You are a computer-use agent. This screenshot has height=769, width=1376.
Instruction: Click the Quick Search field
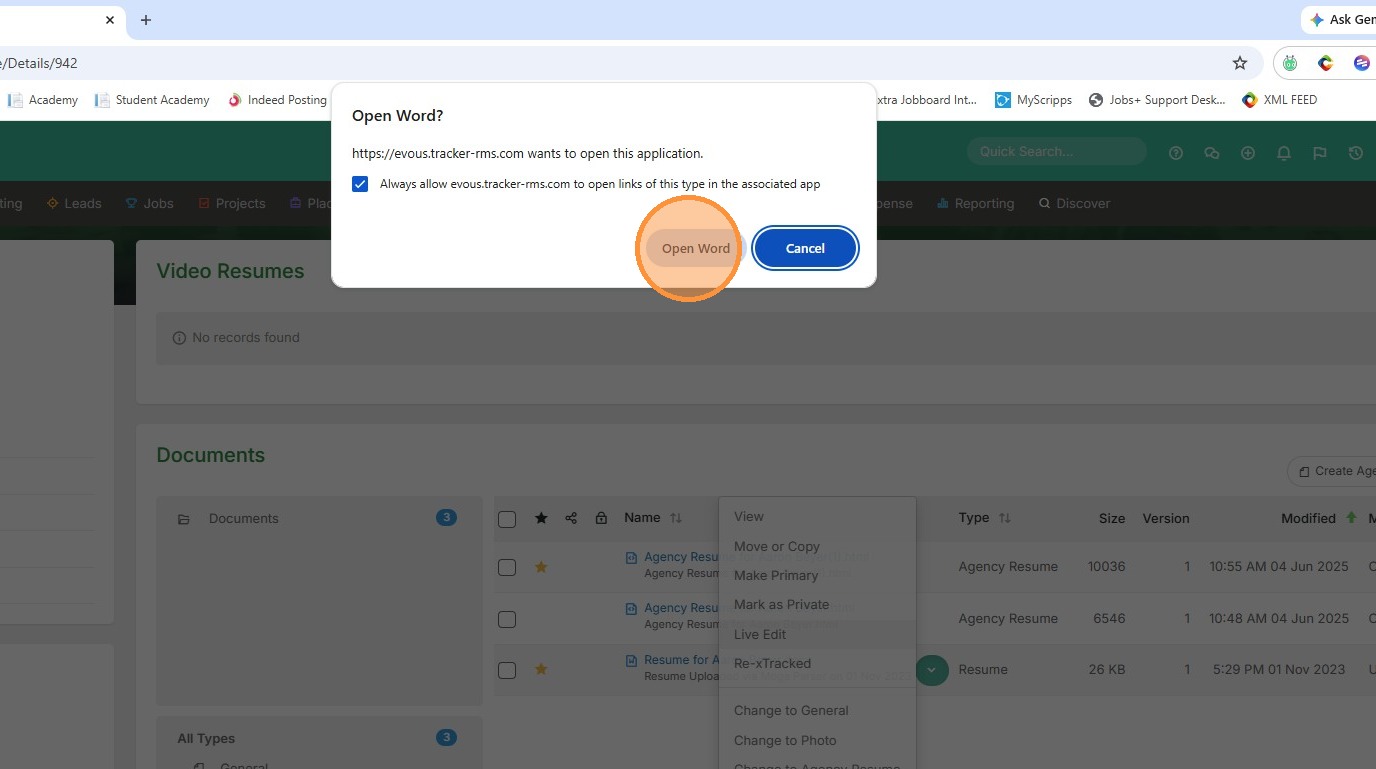click(1056, 152)
